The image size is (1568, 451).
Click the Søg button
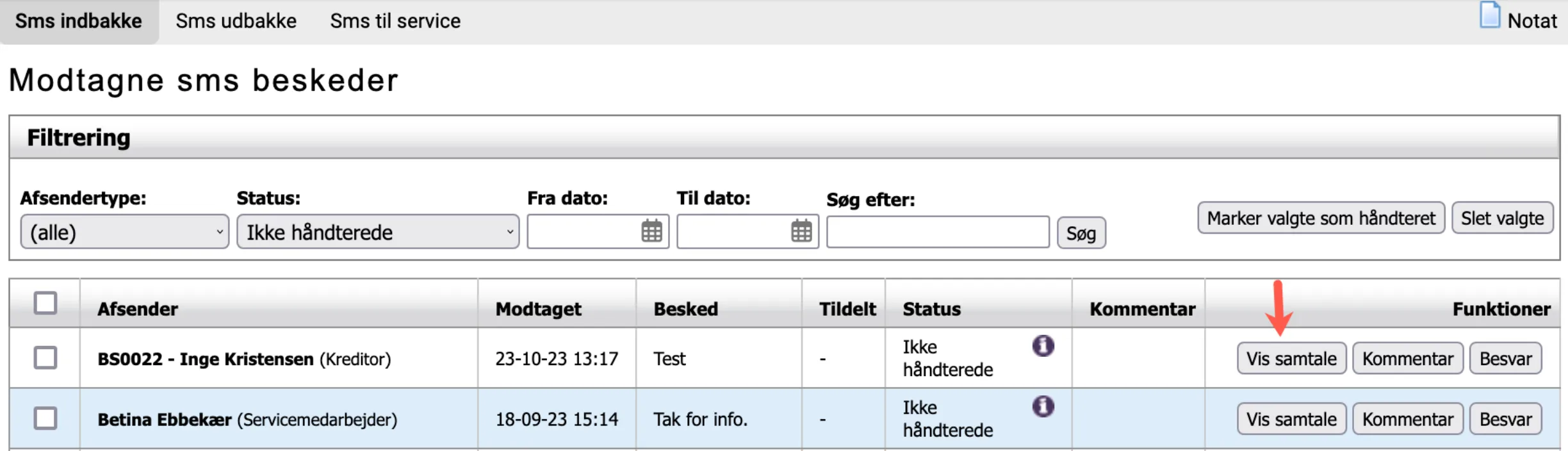[x=1081, y=233]
